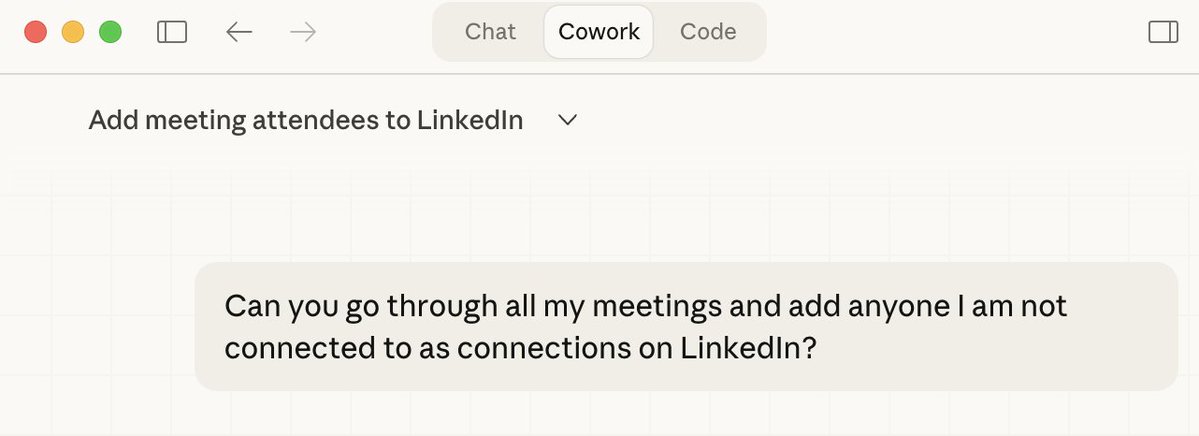
Task: Toggle the left sidebar panel icon
Action: tap(172, 32)
